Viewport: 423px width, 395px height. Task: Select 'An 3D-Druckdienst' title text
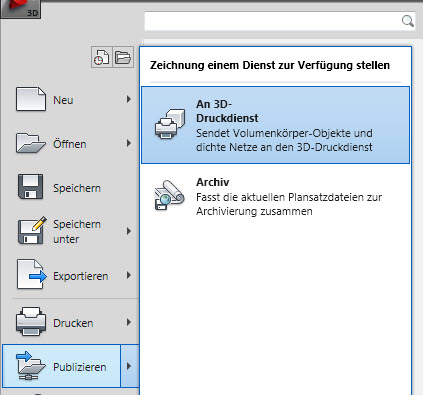(x=227, y=111)
